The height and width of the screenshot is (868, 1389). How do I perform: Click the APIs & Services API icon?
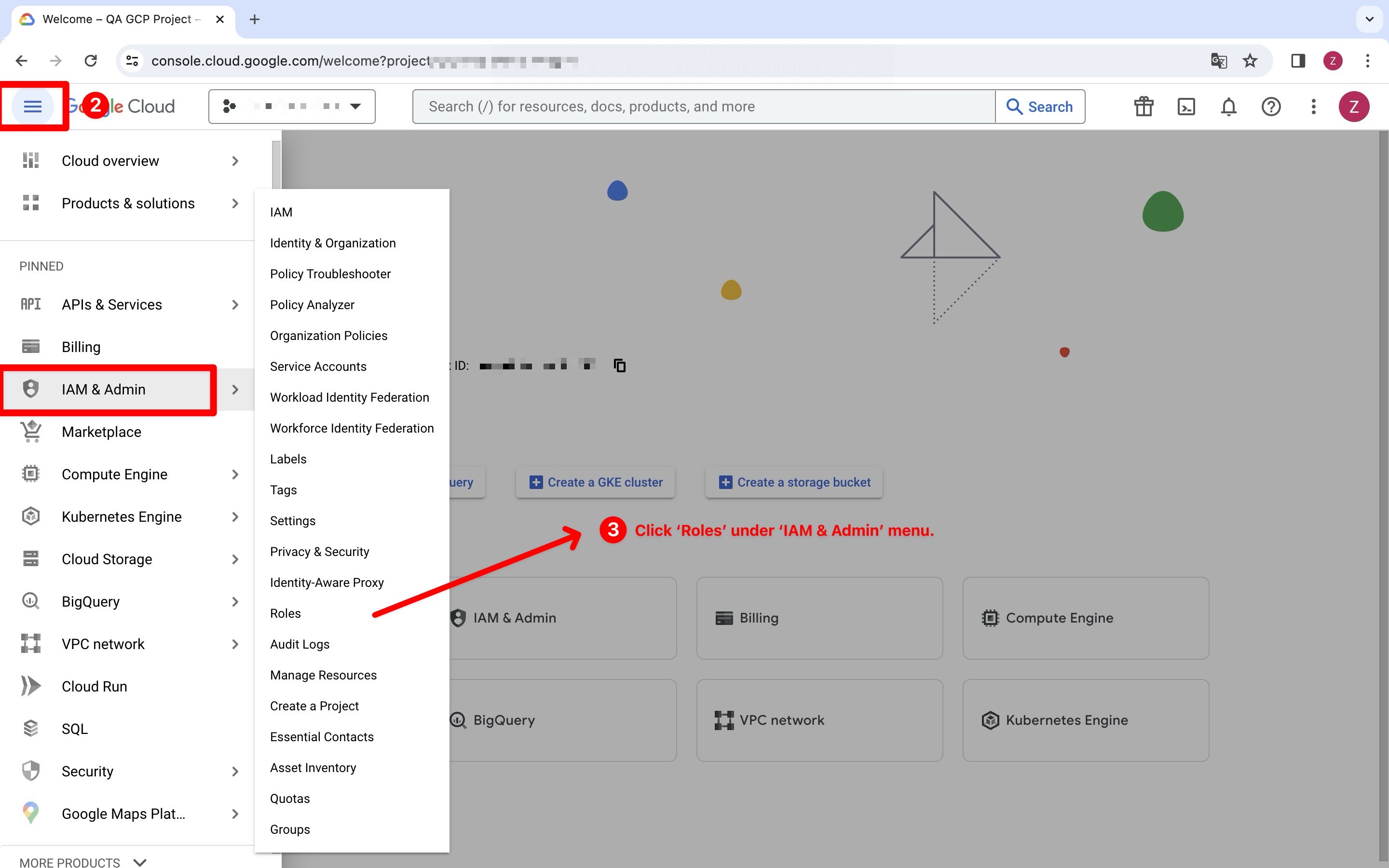click(30, 304)
